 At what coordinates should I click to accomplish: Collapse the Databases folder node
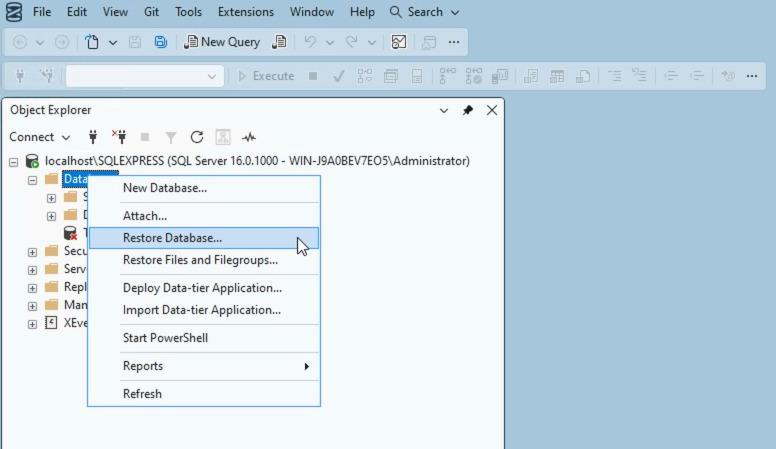(32, 180)
